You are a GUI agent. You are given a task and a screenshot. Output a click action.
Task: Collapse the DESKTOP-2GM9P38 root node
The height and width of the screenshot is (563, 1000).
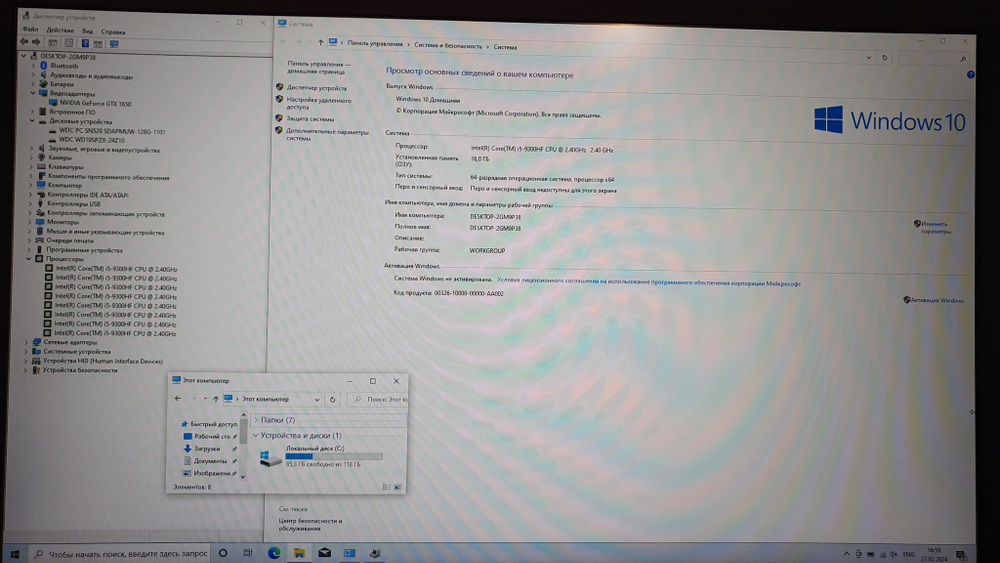coord(24,56)
